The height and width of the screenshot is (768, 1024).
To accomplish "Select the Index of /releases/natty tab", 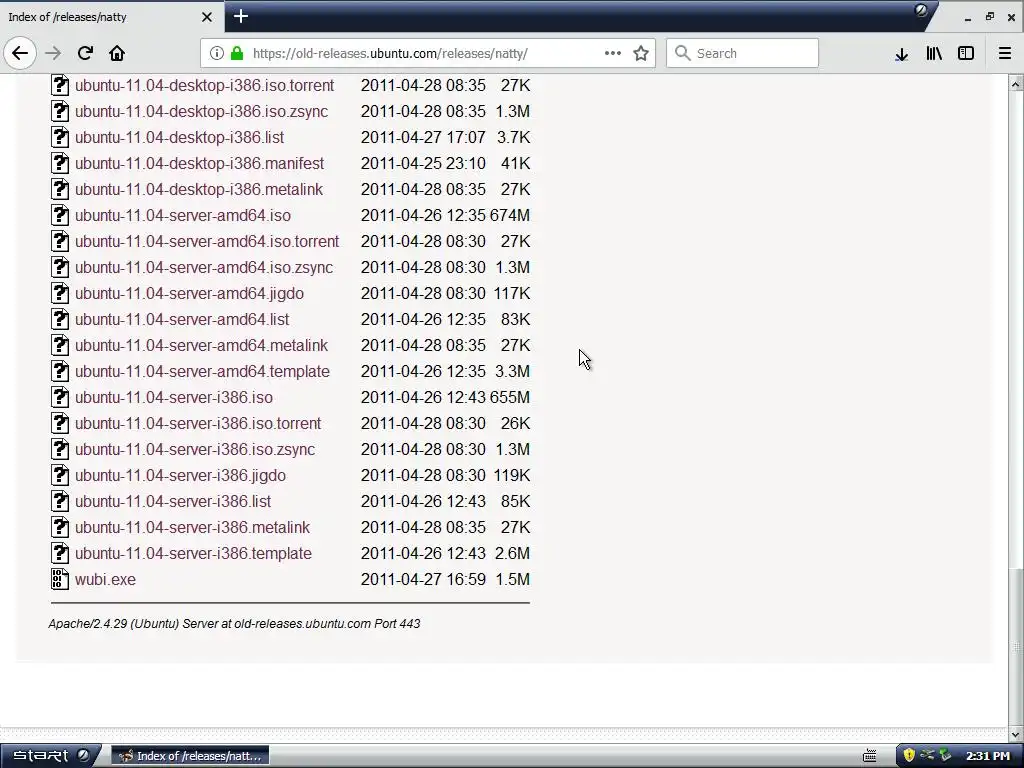I will [x=111, y=17].
